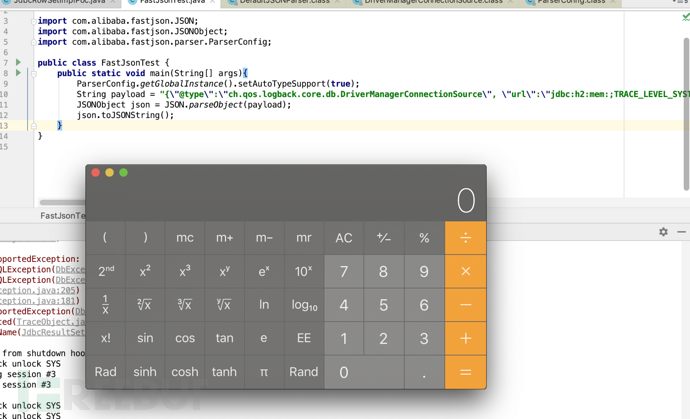690x419 pixels.
Task: Open the console panel settings gear
Action: [663, 232]
